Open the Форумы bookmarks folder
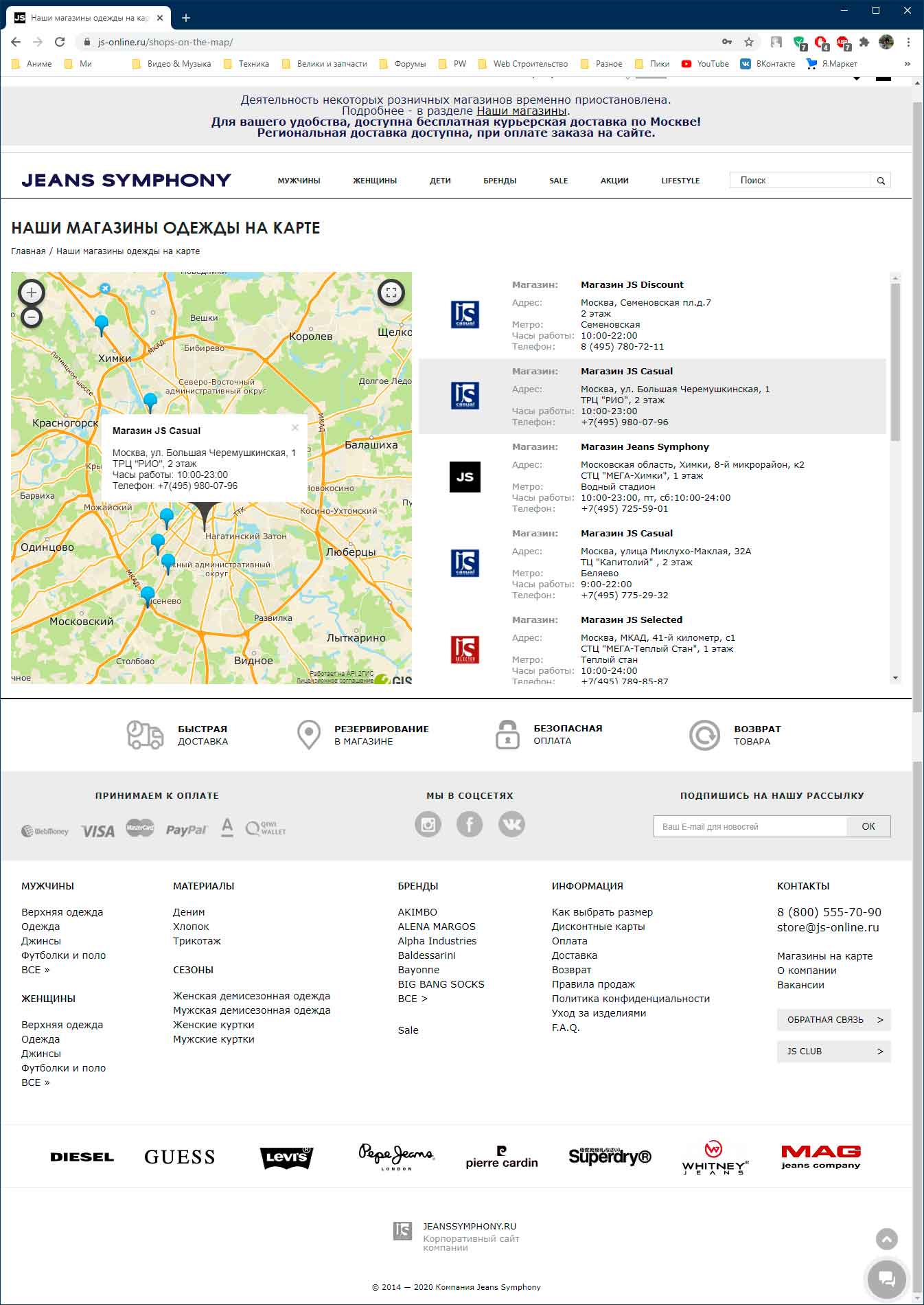Image resolution: width=924 pixels, height=1305 pixels. click(x=402, y=64)
